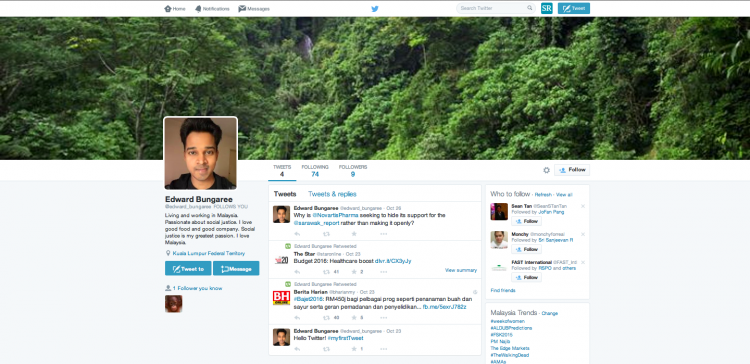Open the PM Najib trend
This screenshot has height=364, width=750.
tap(500, 342)
